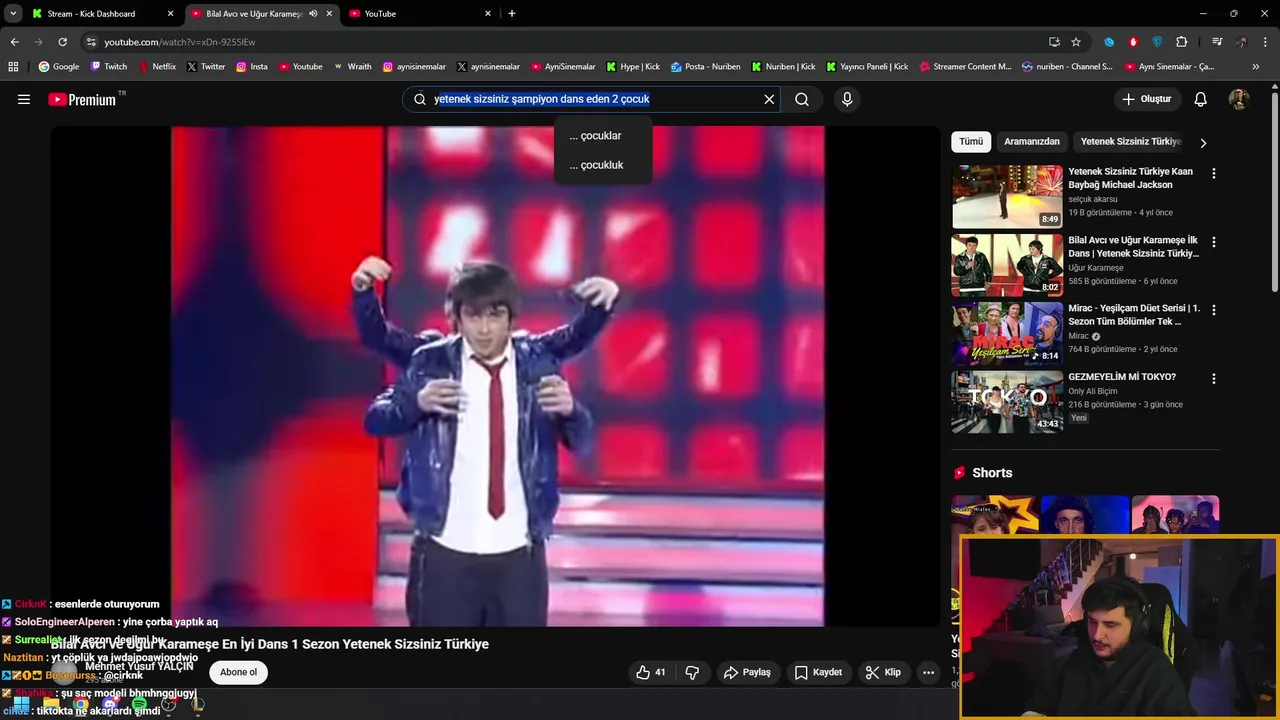Screen dimensions: 1280x720
Task: Start voice search with the microphone
Action: point(847,99)
